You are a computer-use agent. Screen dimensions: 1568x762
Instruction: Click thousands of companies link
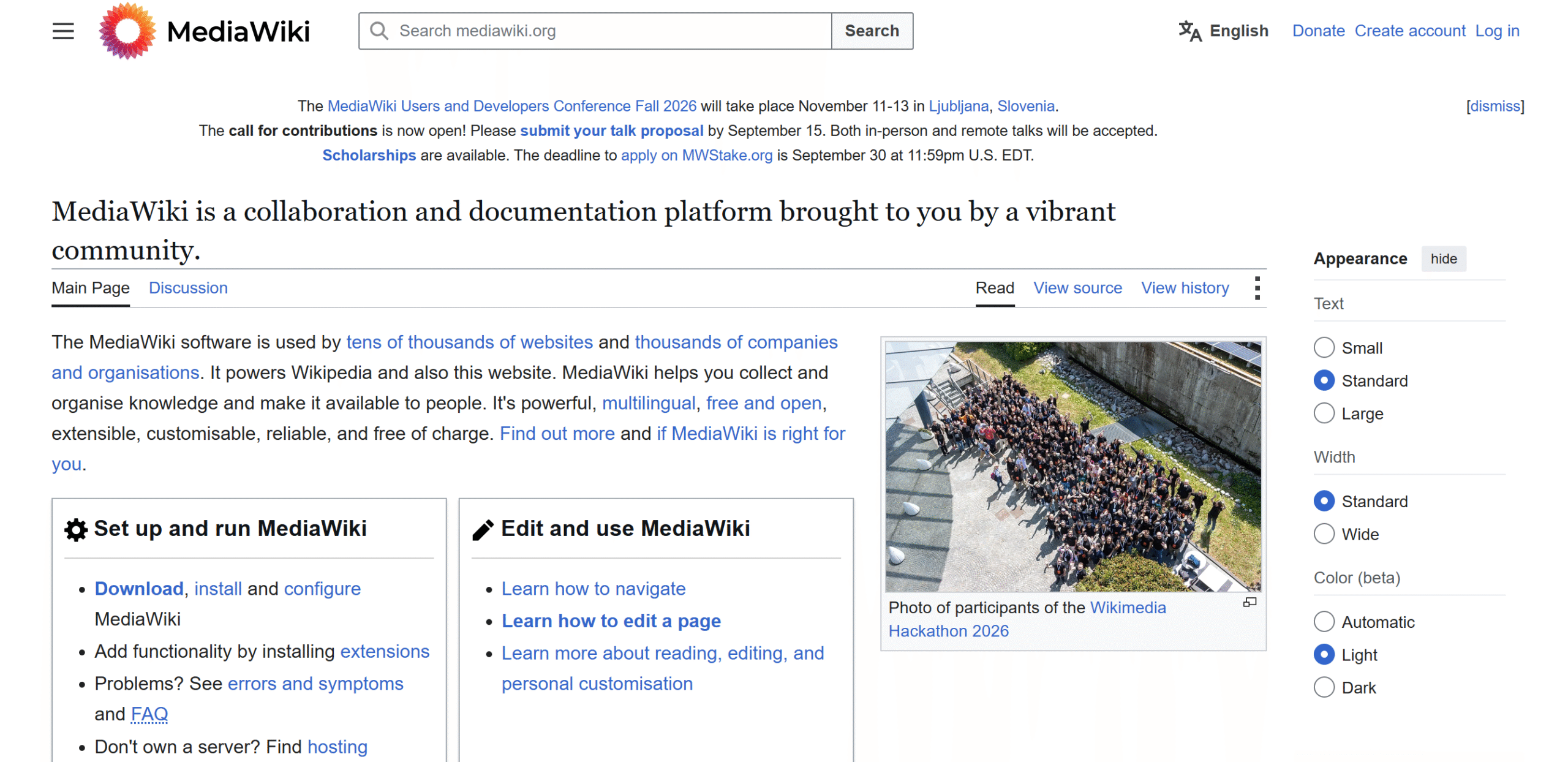[736, 342]
